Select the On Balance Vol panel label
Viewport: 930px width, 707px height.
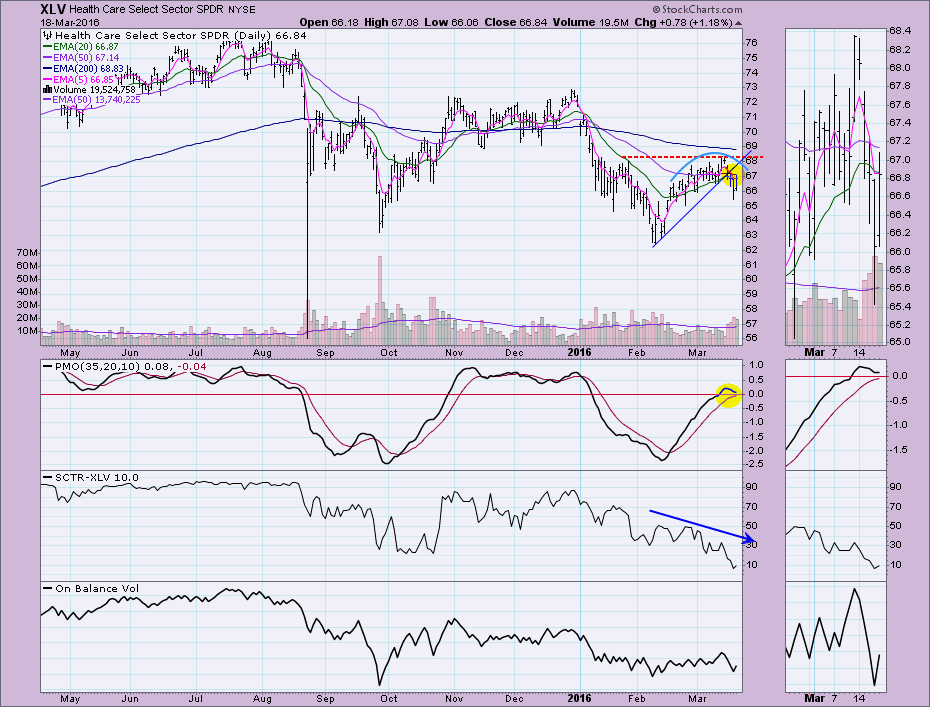90,587
